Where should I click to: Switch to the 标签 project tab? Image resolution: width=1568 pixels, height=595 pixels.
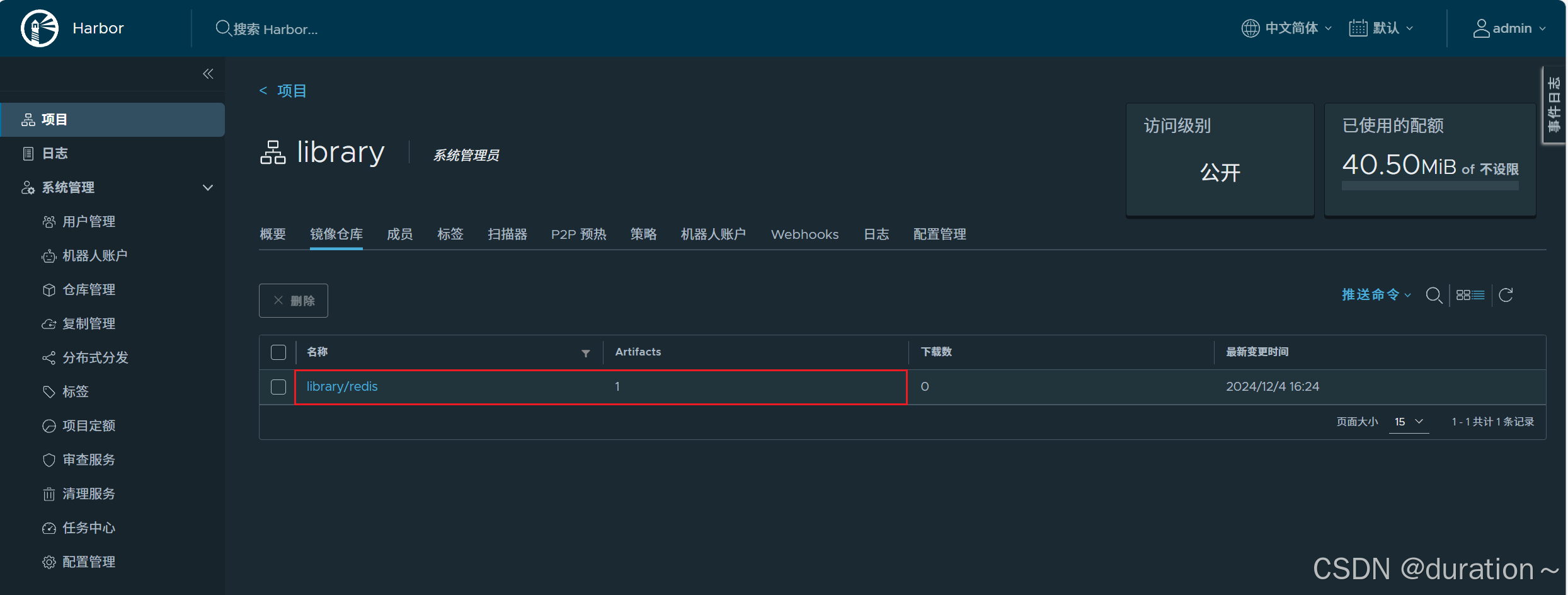450,234
